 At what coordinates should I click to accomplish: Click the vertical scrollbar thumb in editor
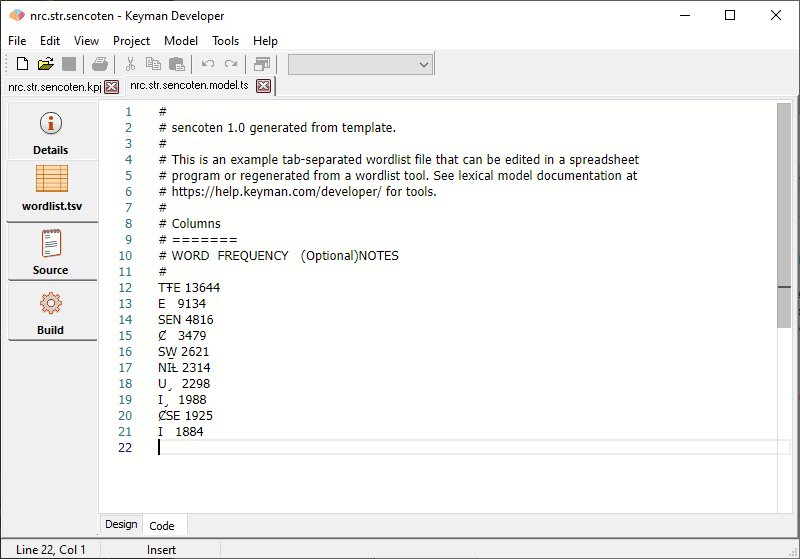[784, 215]
